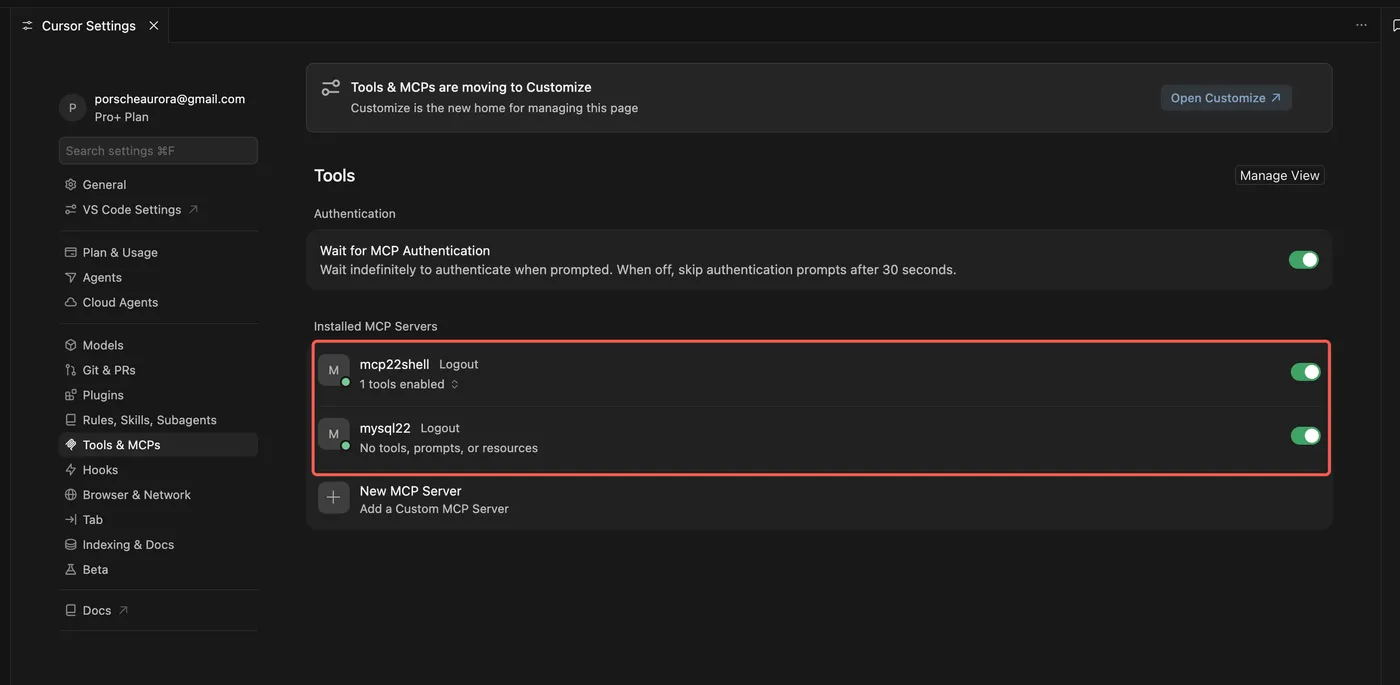Viewport: 1400px width, 685px height.
Task: Open the General settings section
Action: coord(158,185)
